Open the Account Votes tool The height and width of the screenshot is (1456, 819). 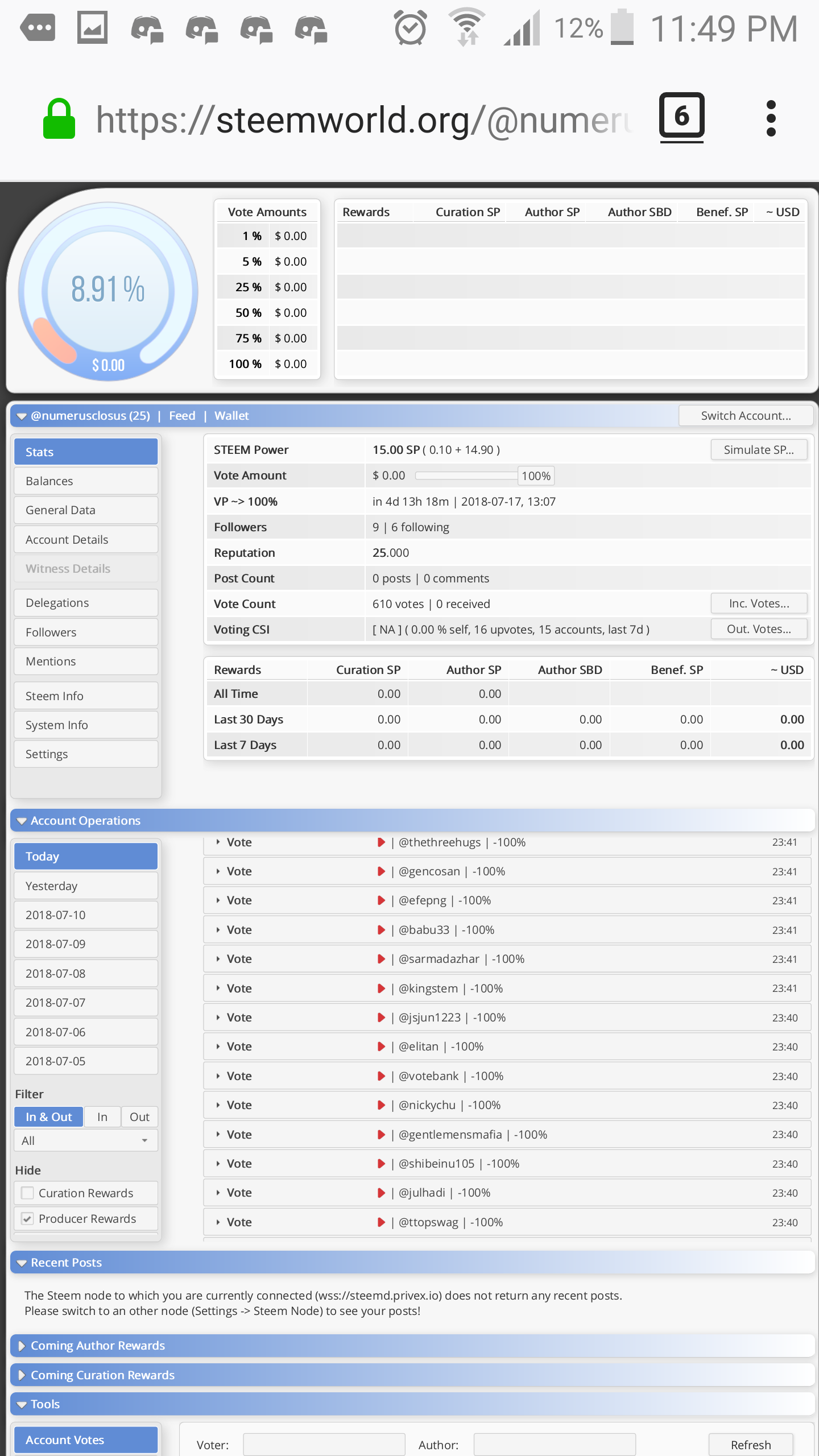point(86,1440)
